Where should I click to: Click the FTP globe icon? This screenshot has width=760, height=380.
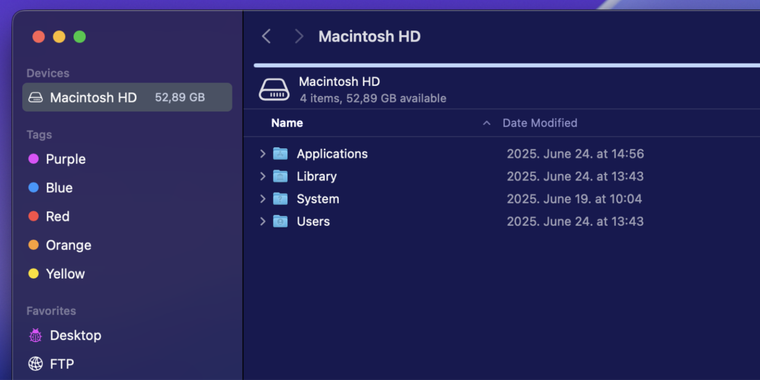(35, 364)
